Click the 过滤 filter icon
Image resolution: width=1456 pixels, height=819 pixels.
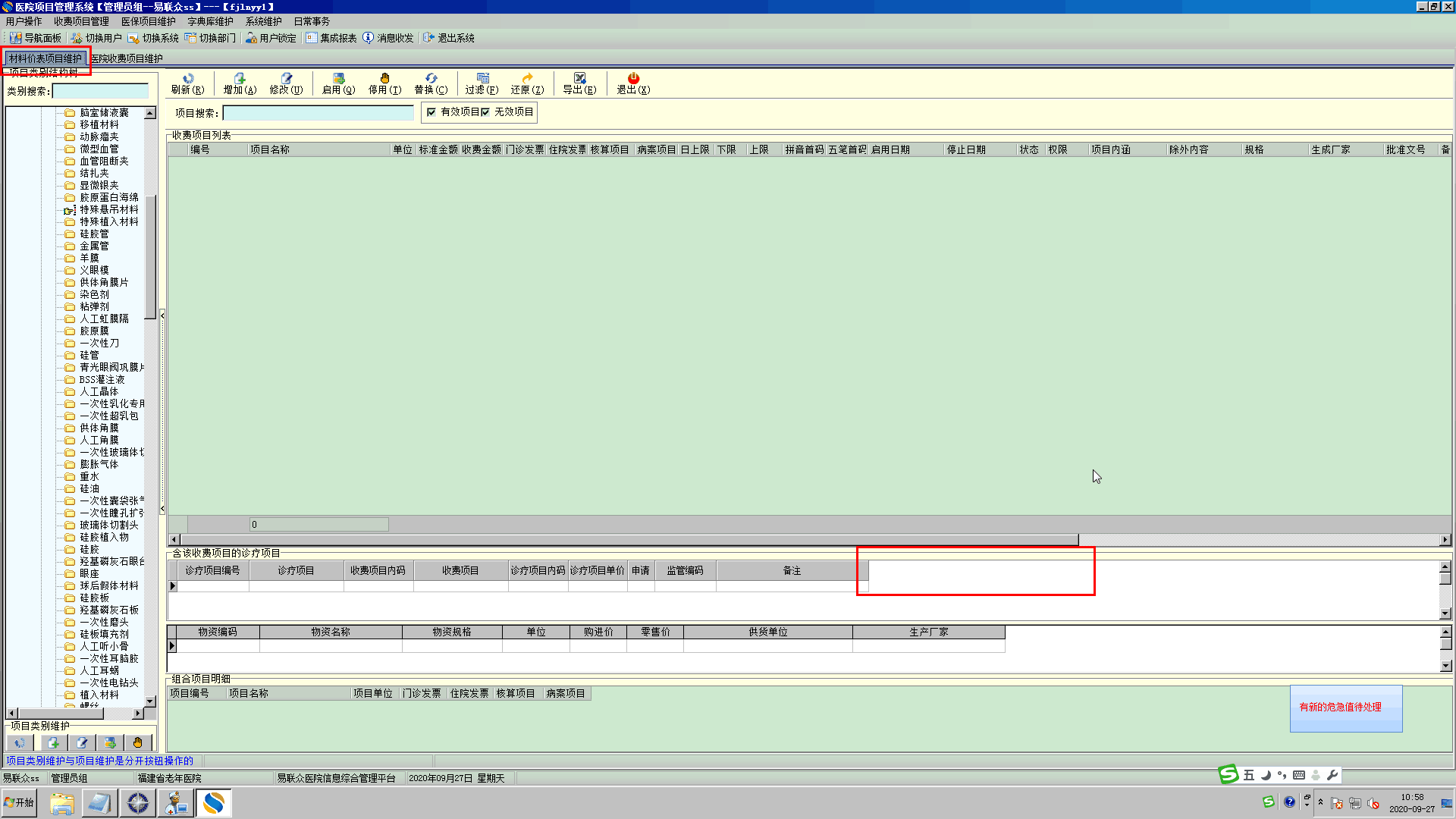pyautogui.click(x=482, y=79)
